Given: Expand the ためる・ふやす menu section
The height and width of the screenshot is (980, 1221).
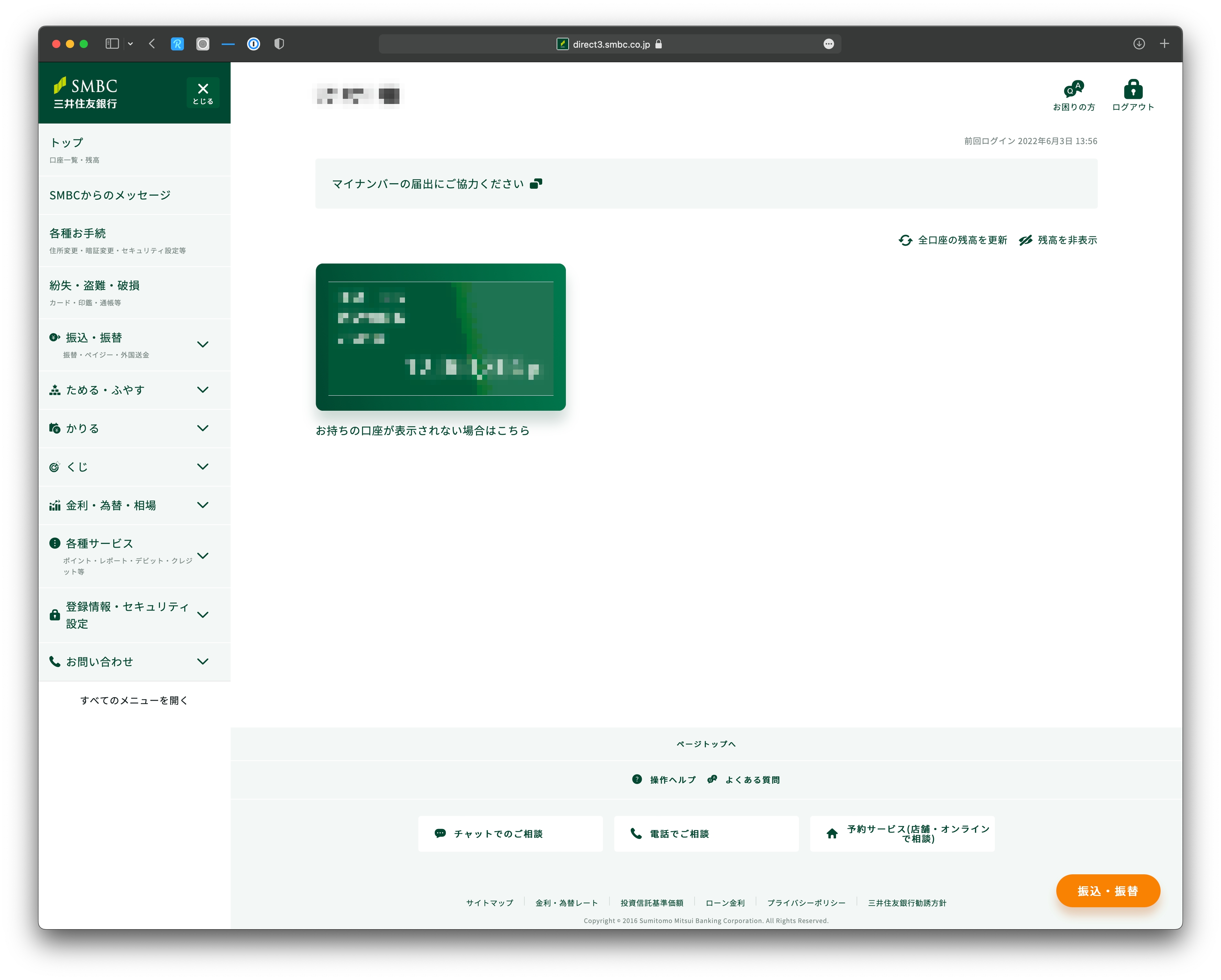Looking at the screenshot, I should tap(203, 389).
